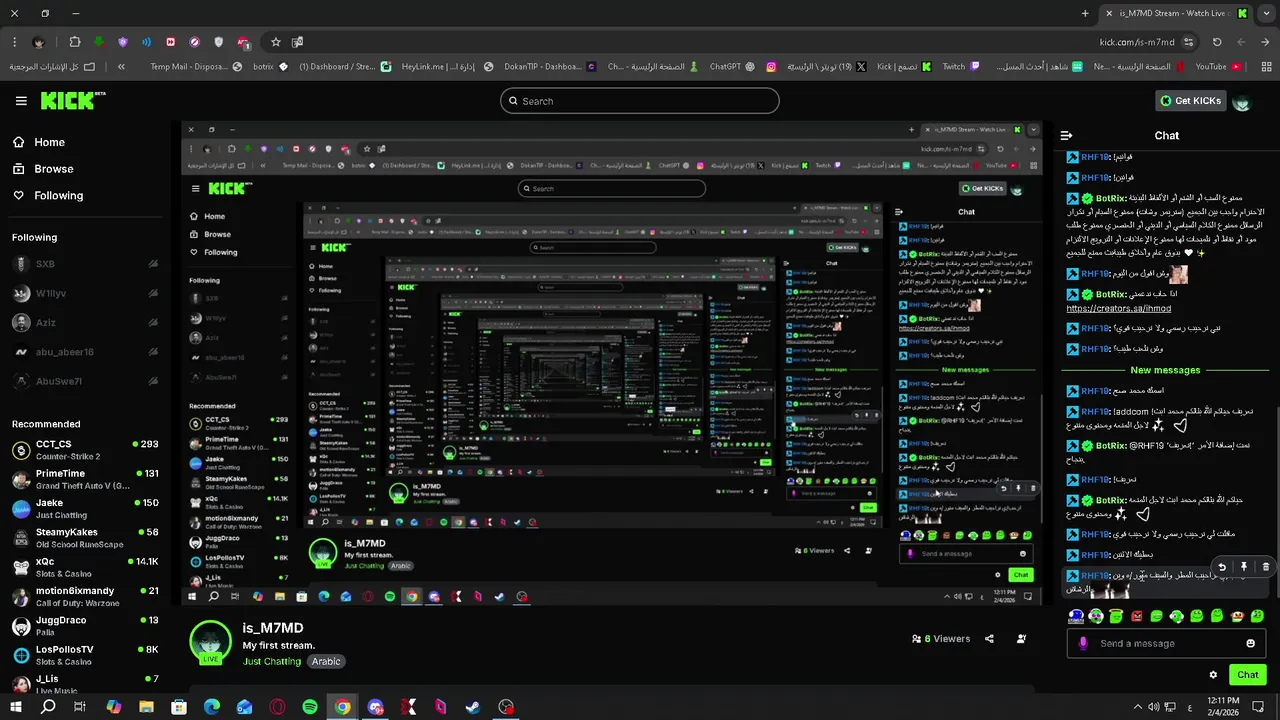Viewport: 1280px width, 720px height.
Task: Click the taskbar volume icon
Action: [x=1156, y=707]
